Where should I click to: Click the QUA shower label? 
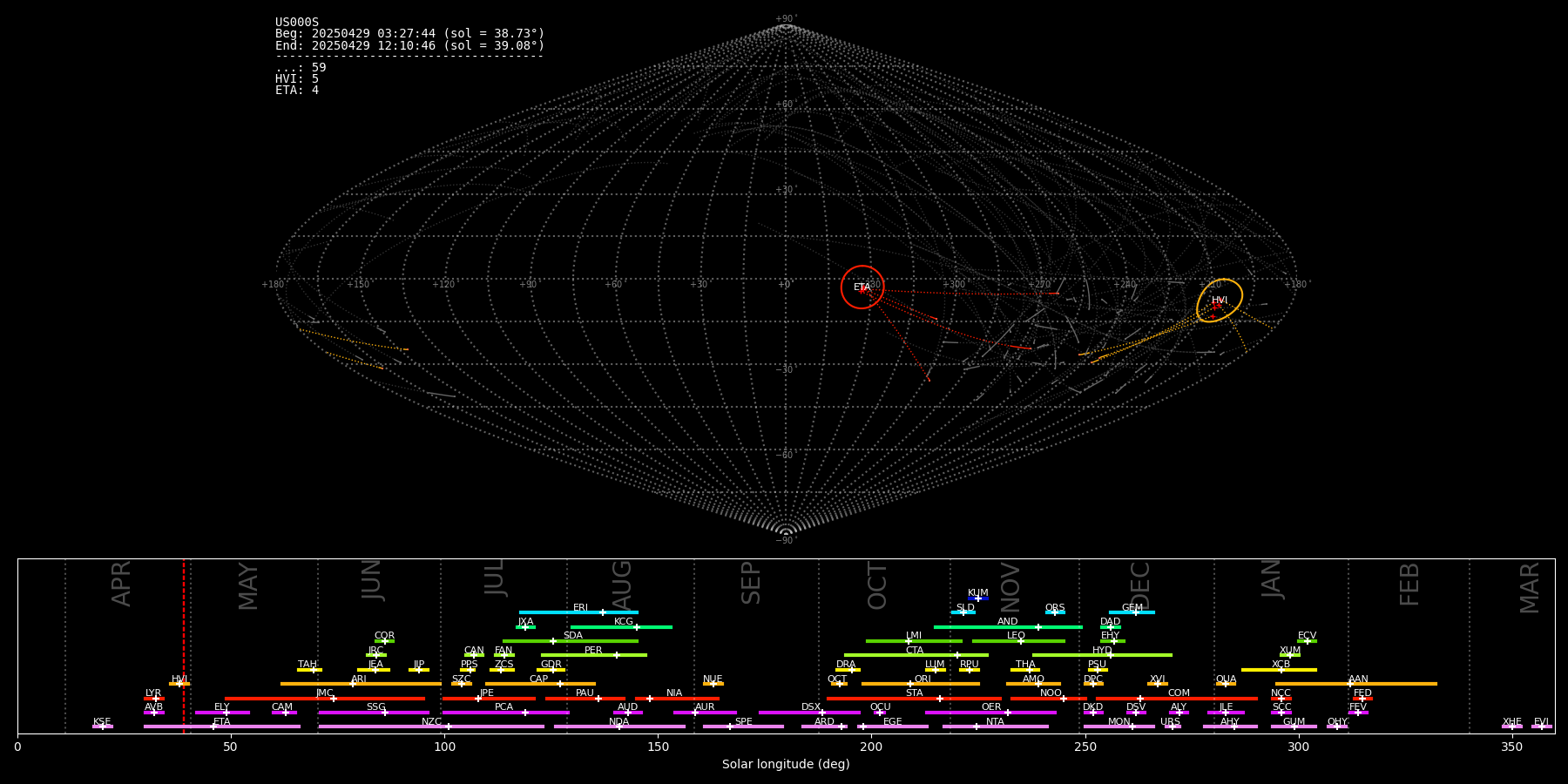(1226, 679)
